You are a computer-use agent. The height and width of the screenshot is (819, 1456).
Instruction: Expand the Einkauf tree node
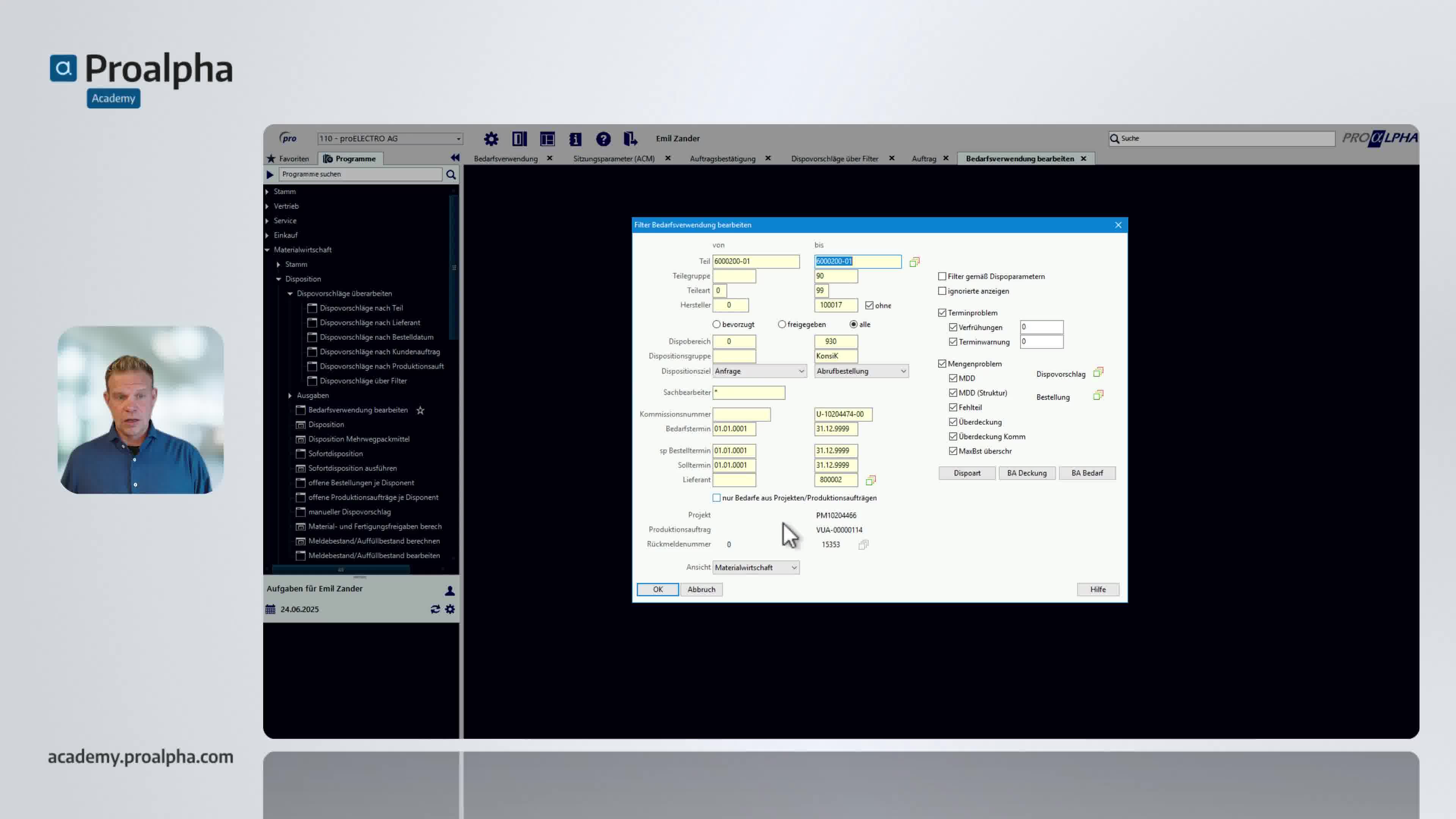coord(267,235)
